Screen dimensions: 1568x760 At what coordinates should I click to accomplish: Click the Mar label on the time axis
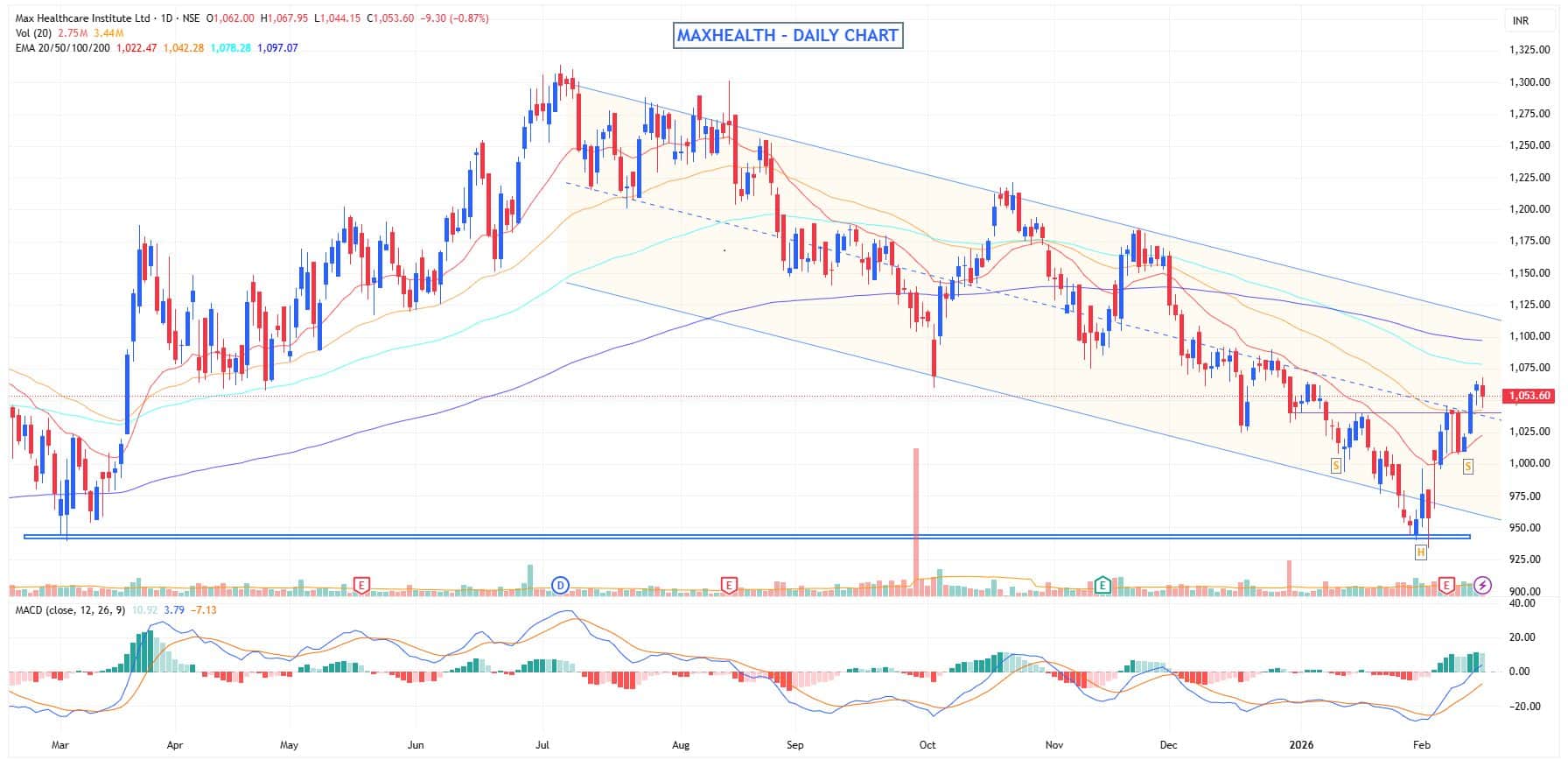click(60, 745)
